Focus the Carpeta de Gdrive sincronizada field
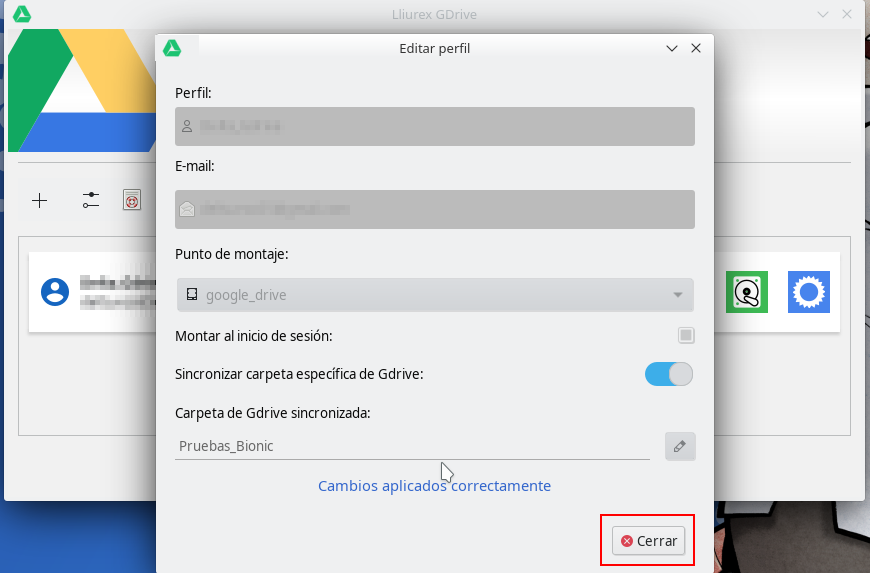Screen dimensions: 870x573 point(412,446)
